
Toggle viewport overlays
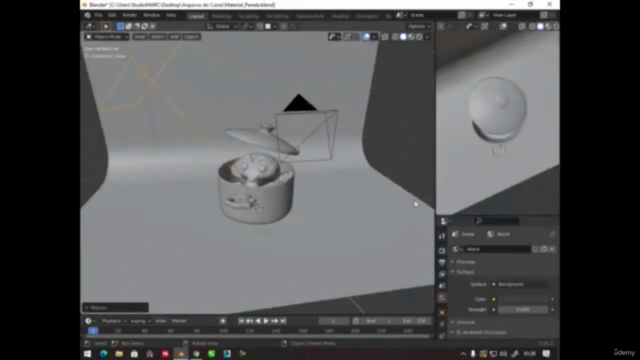(x=366, y=37)
